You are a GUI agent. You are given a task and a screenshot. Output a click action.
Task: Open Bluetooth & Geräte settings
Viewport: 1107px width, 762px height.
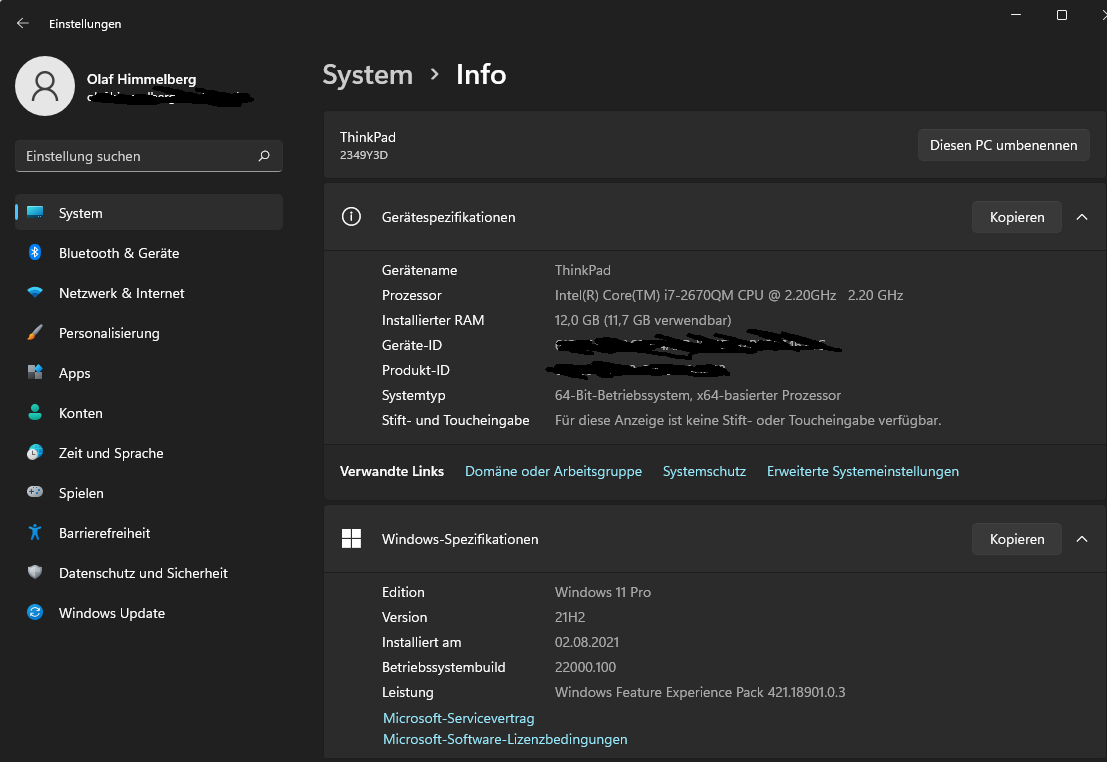(149, 253)
